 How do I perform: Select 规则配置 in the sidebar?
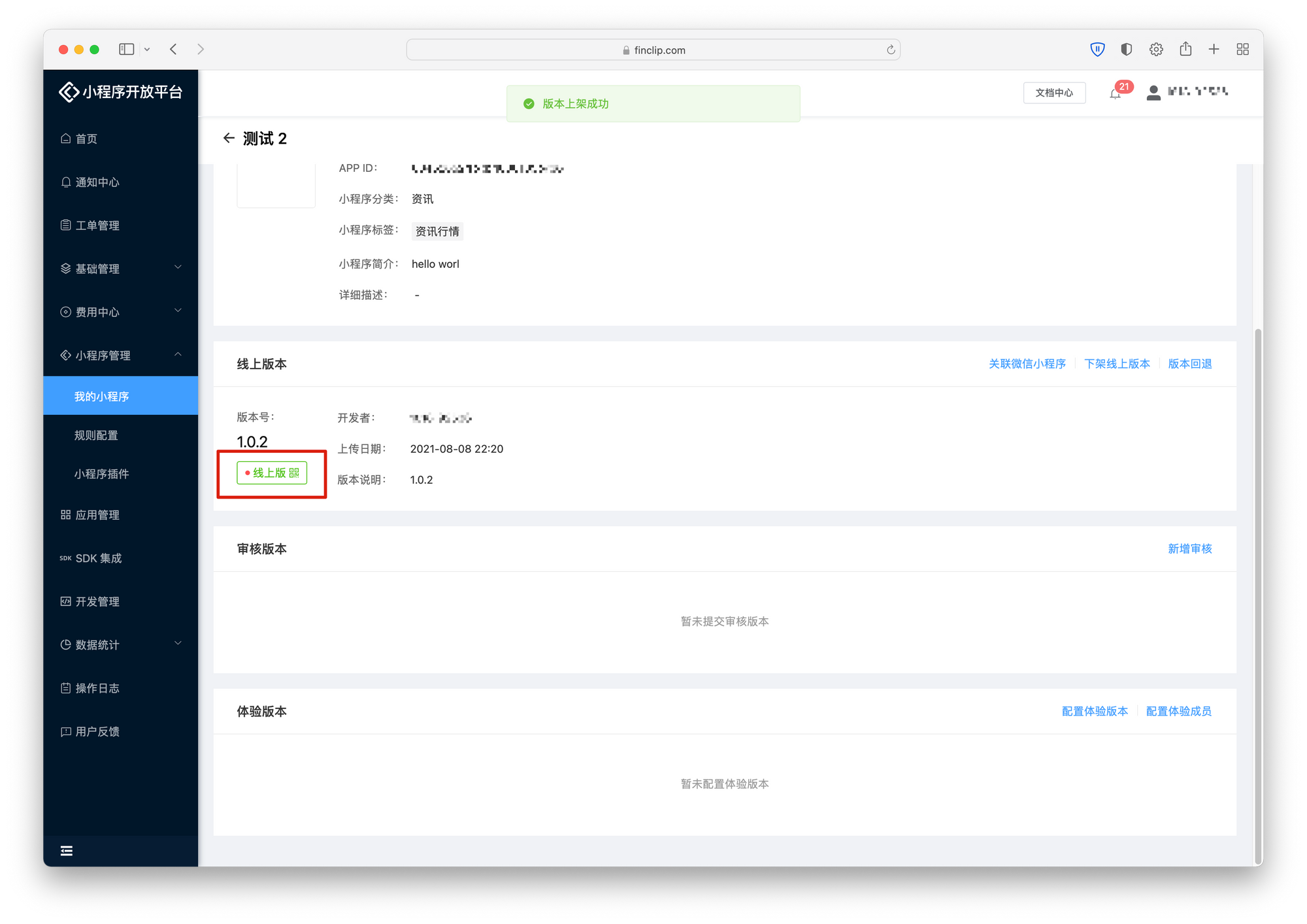(96, 435)
